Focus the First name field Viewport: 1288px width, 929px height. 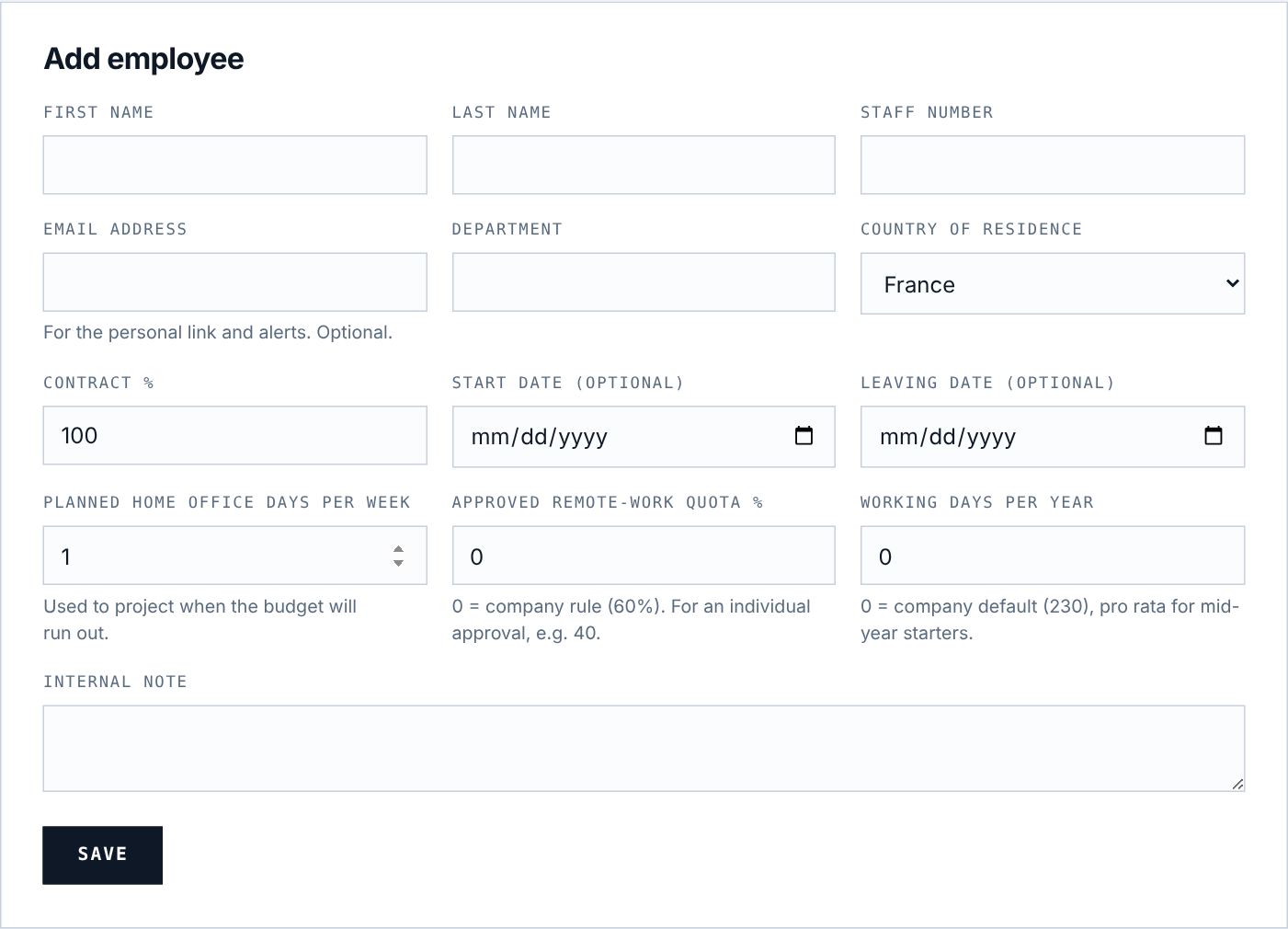tap(234, 165)
